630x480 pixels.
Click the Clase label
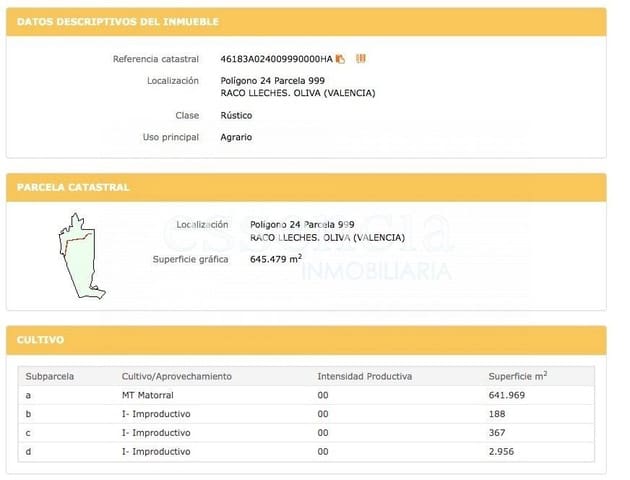[187, 115]
